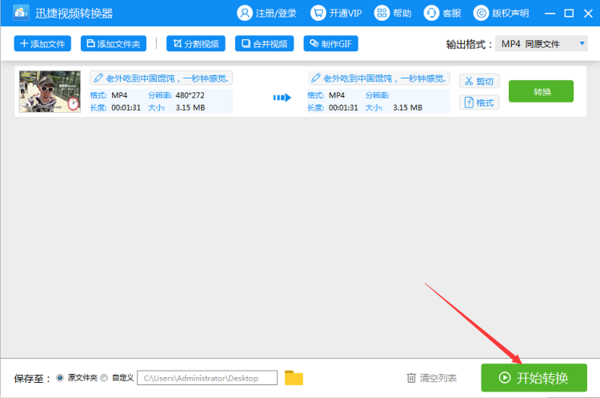Click the 注册/登录 user icon
The height and width of the screenshot is (398, 600).
click(245, 13)
